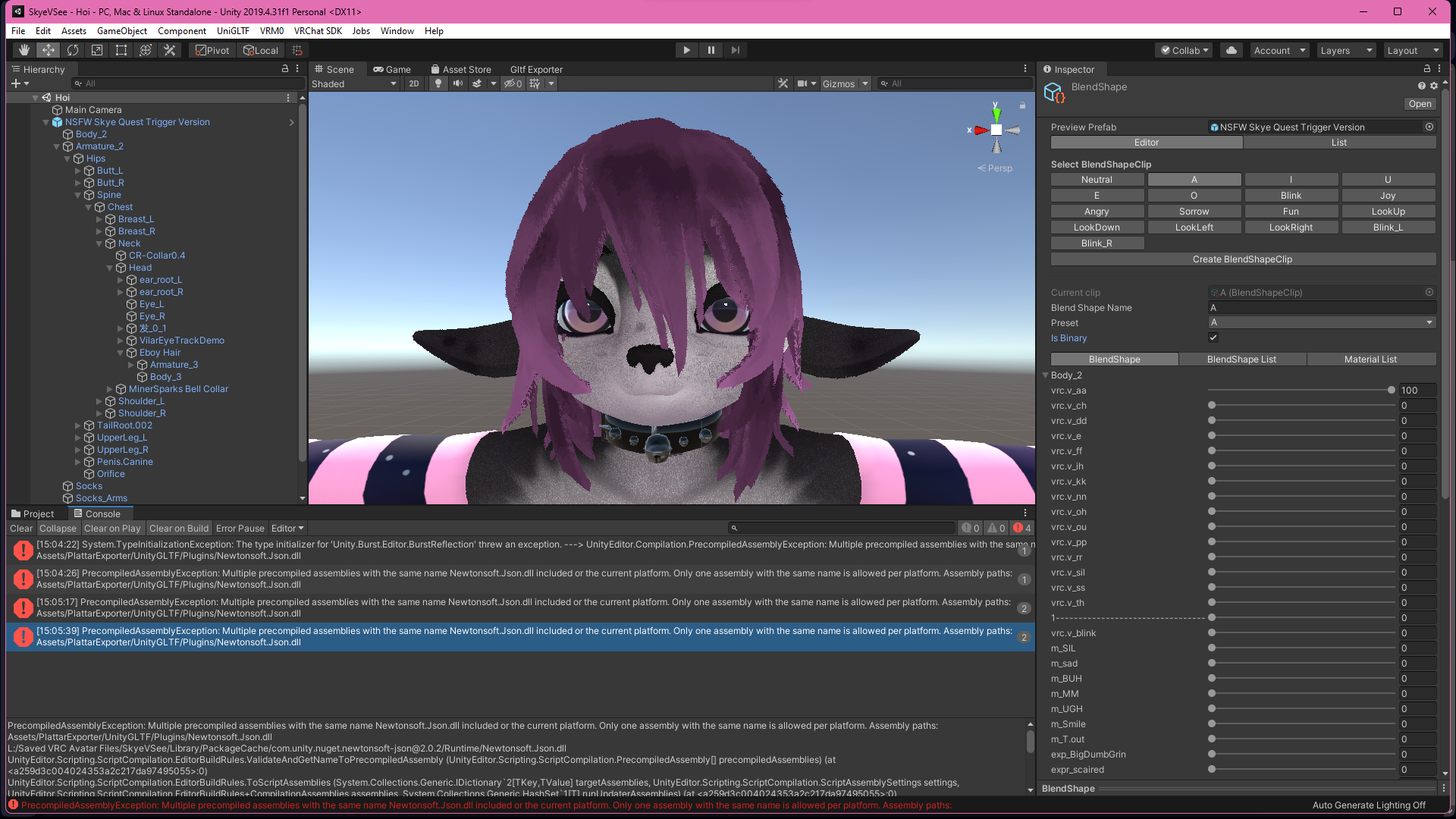The width and height of the screenshot is (1456, 819).
Task: Select the Blink blendshape clip button
Action: 1291,196
